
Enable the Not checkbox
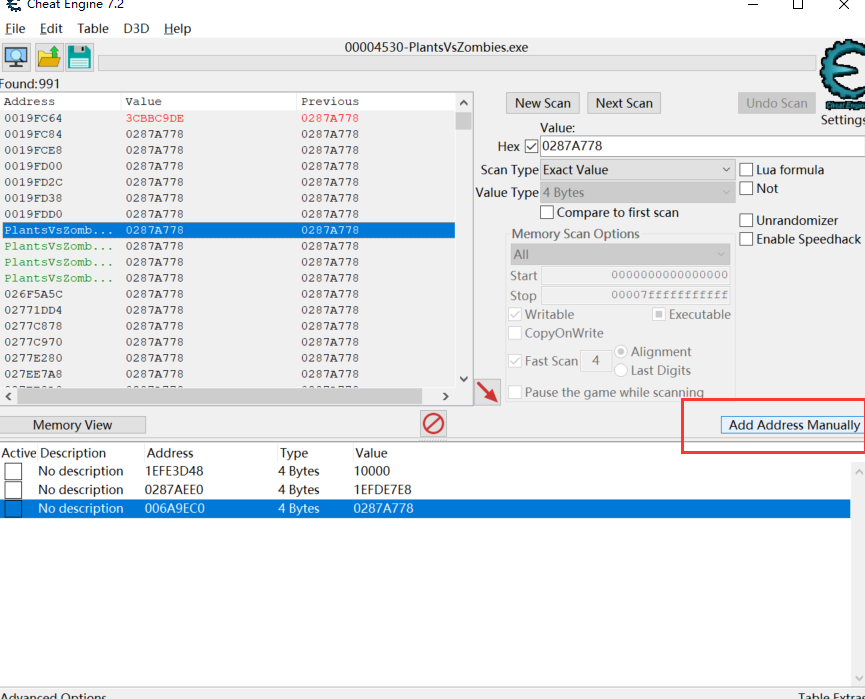click(x=746, y=188)
